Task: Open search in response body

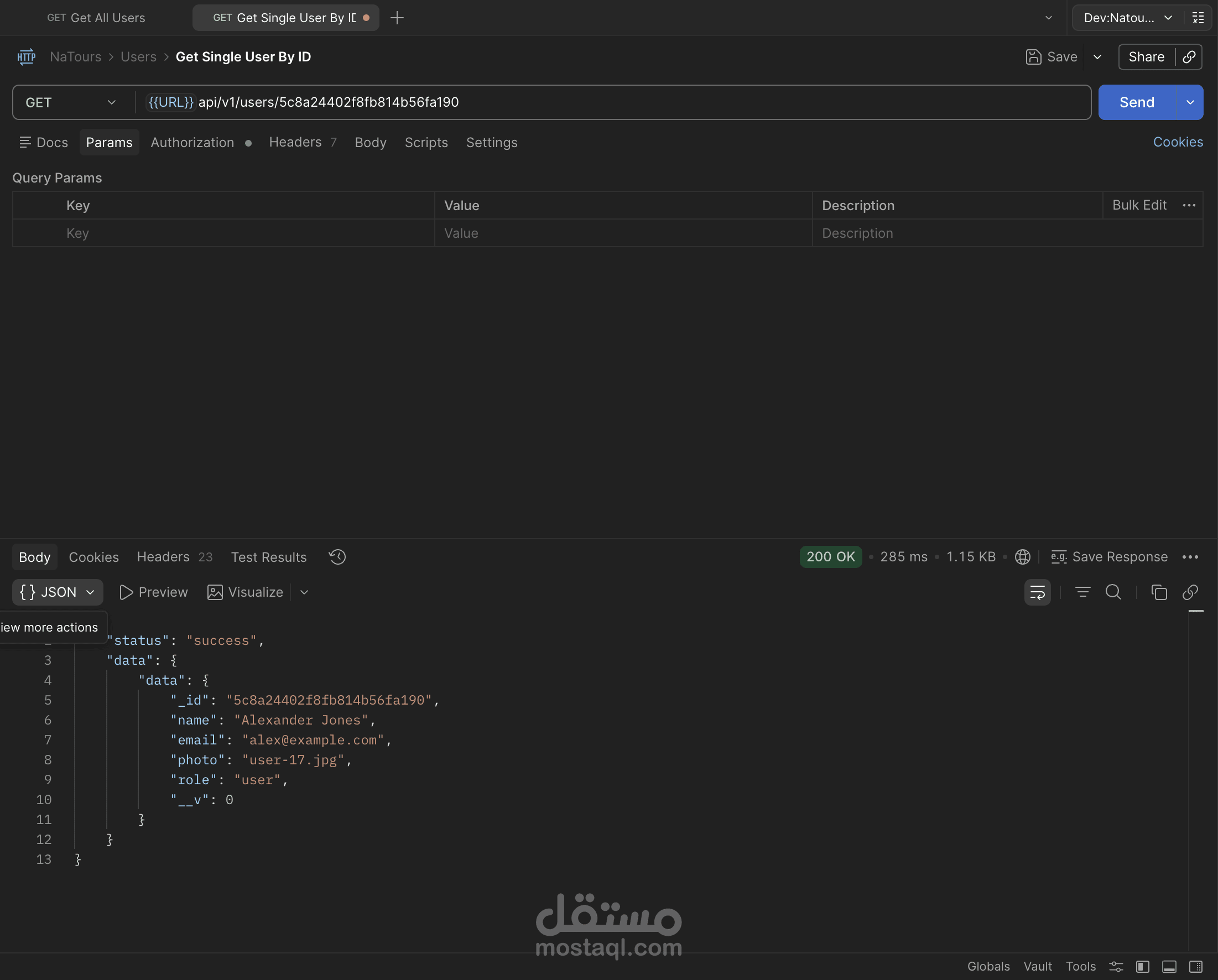Action: (x=1113, y=592)
